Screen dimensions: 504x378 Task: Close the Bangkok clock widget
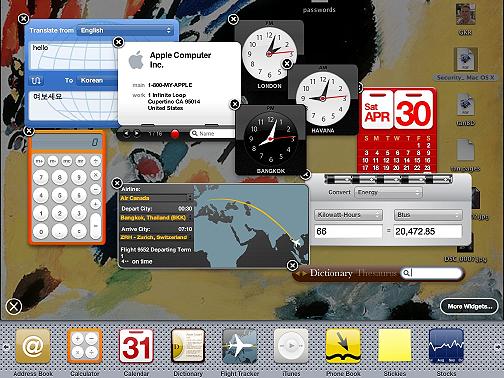235,104
